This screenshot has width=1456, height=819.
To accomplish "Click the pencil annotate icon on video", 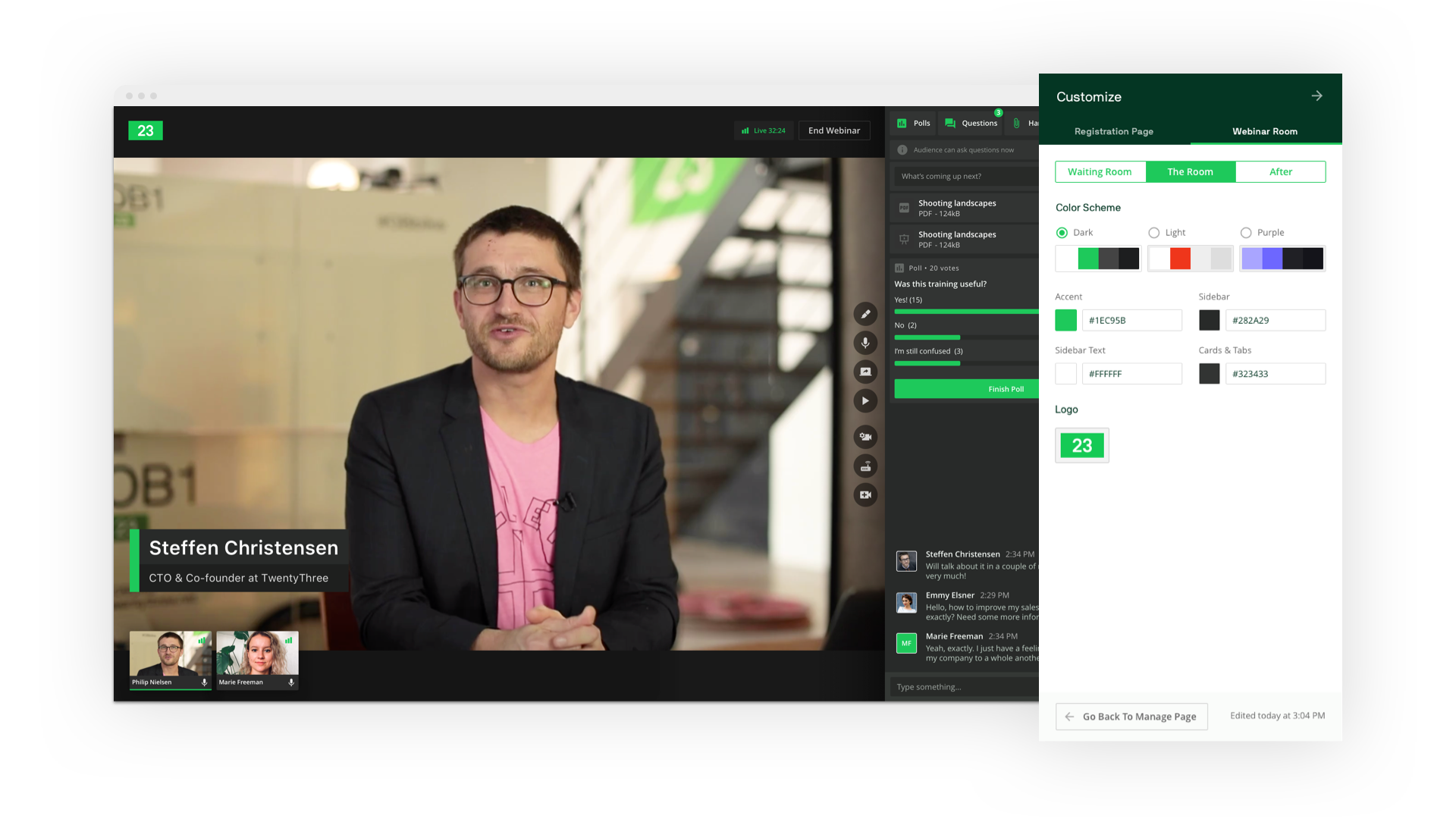I will click(x=865, y=314).
